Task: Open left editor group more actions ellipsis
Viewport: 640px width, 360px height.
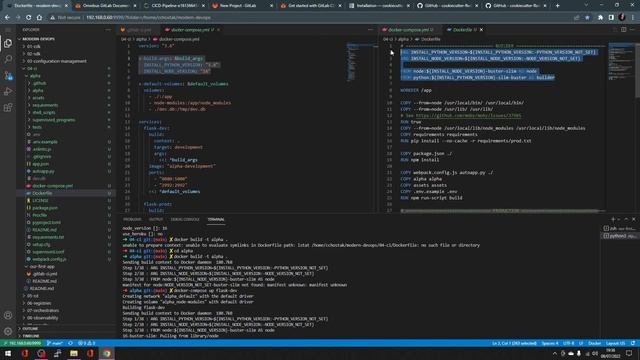Action: [x=370, y=30]
